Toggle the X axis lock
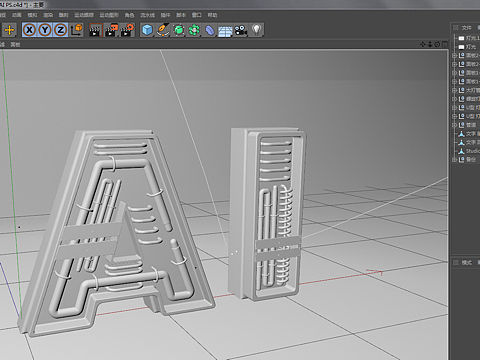The width and height of the screenshot is (480, 360). tap(29, 30)
